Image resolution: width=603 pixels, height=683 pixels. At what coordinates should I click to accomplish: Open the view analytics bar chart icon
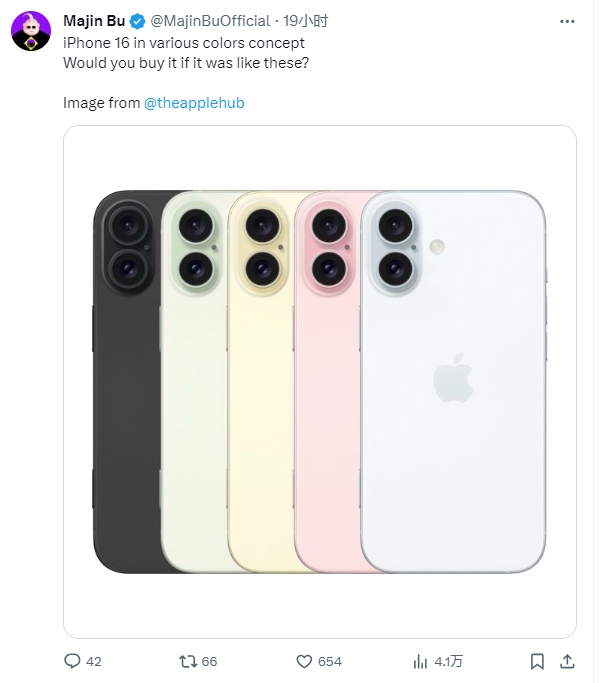[x=421, y=661]
